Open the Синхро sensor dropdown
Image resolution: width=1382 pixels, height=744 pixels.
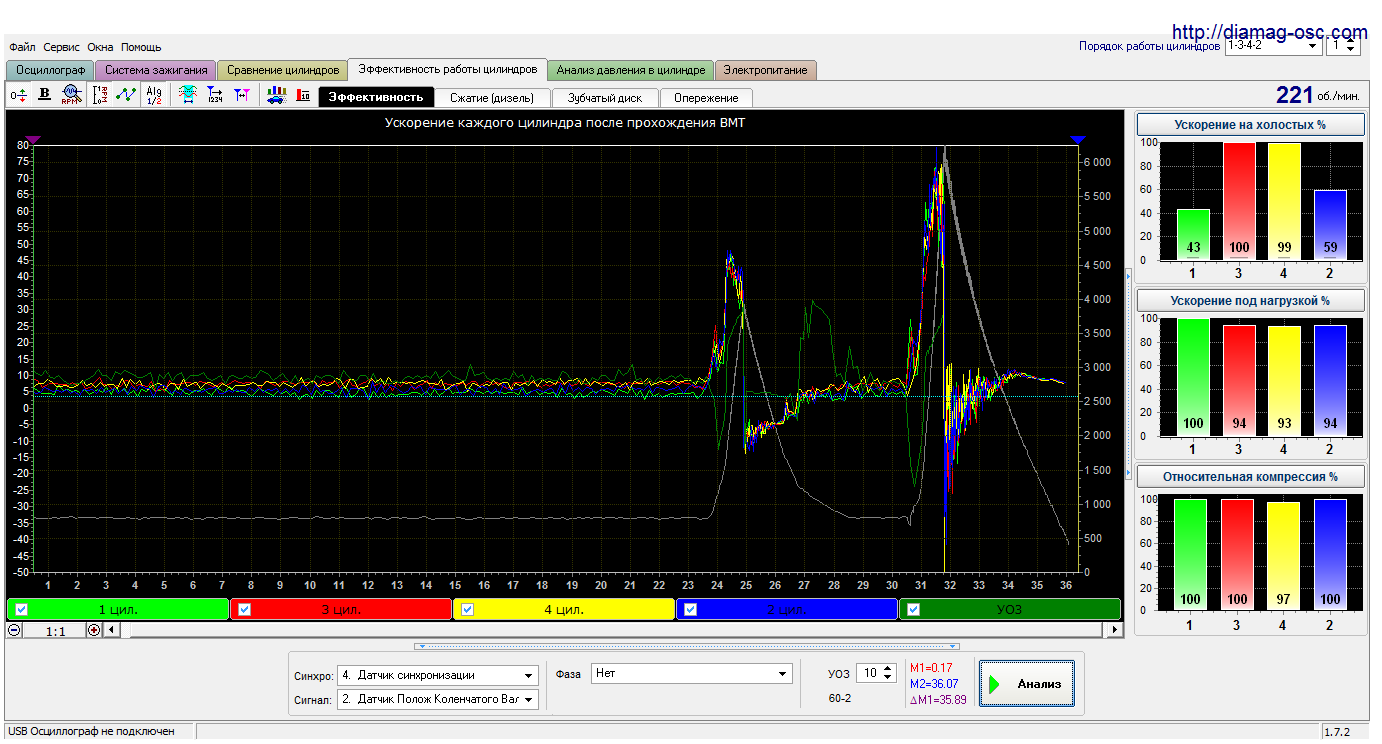click(x=437, y=675)
